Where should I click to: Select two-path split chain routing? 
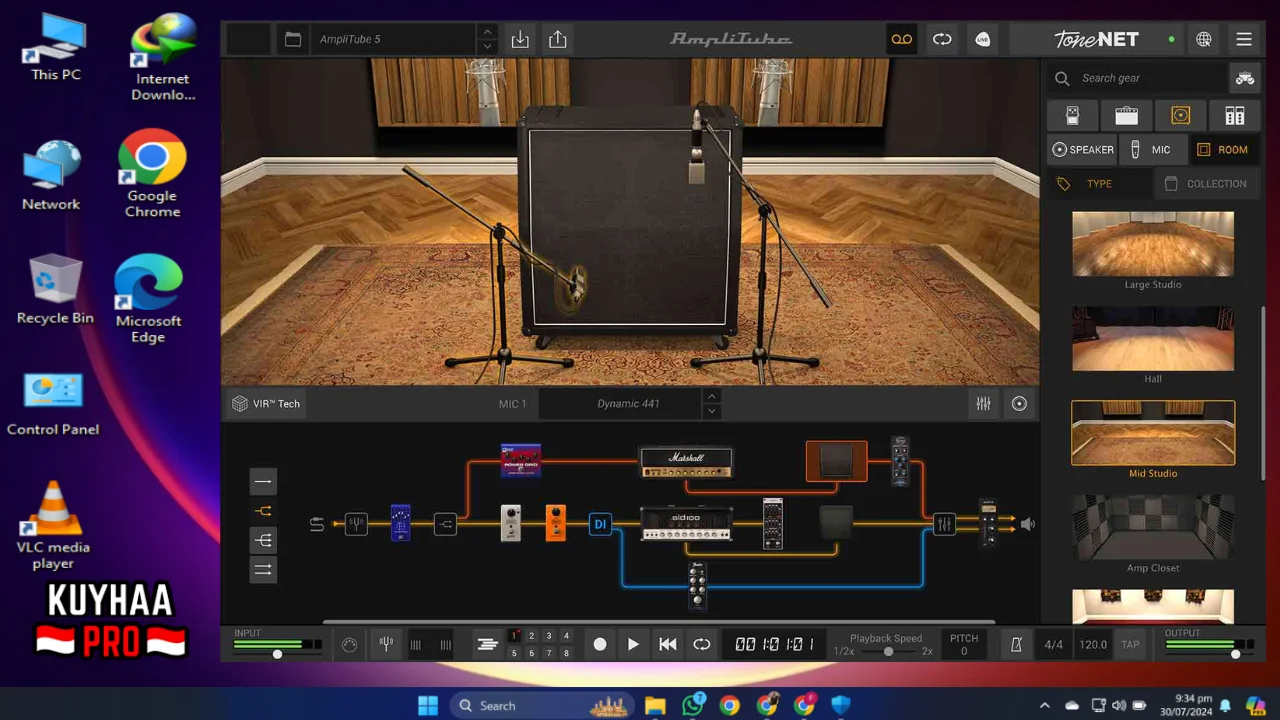pos(263,511)
